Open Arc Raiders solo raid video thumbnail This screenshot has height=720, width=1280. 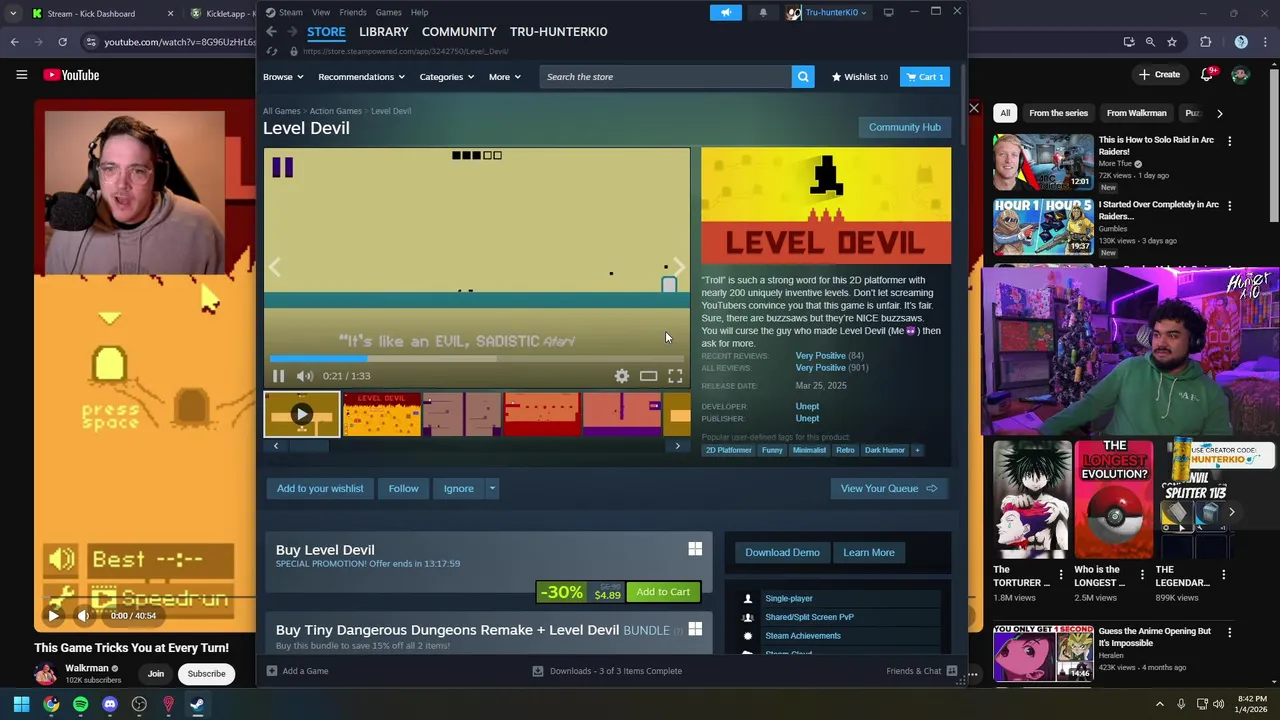[x=1043, y=162]
